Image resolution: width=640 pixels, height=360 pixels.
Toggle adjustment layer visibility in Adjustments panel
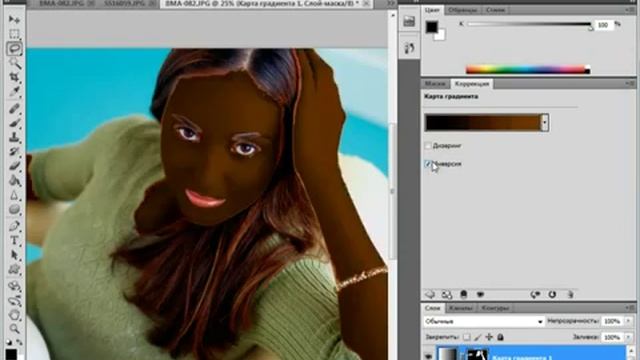(x=480, y=294)
